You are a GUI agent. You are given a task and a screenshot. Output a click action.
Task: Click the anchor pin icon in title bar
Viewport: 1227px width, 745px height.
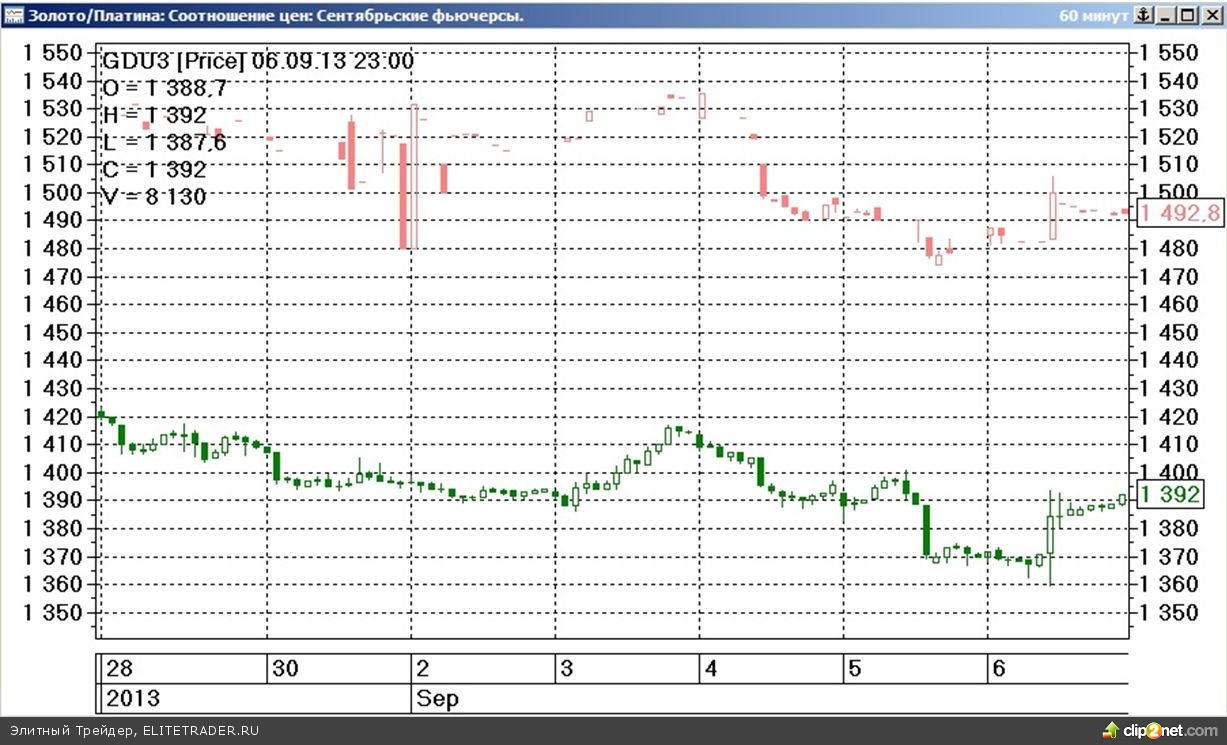click(1144, 15)
